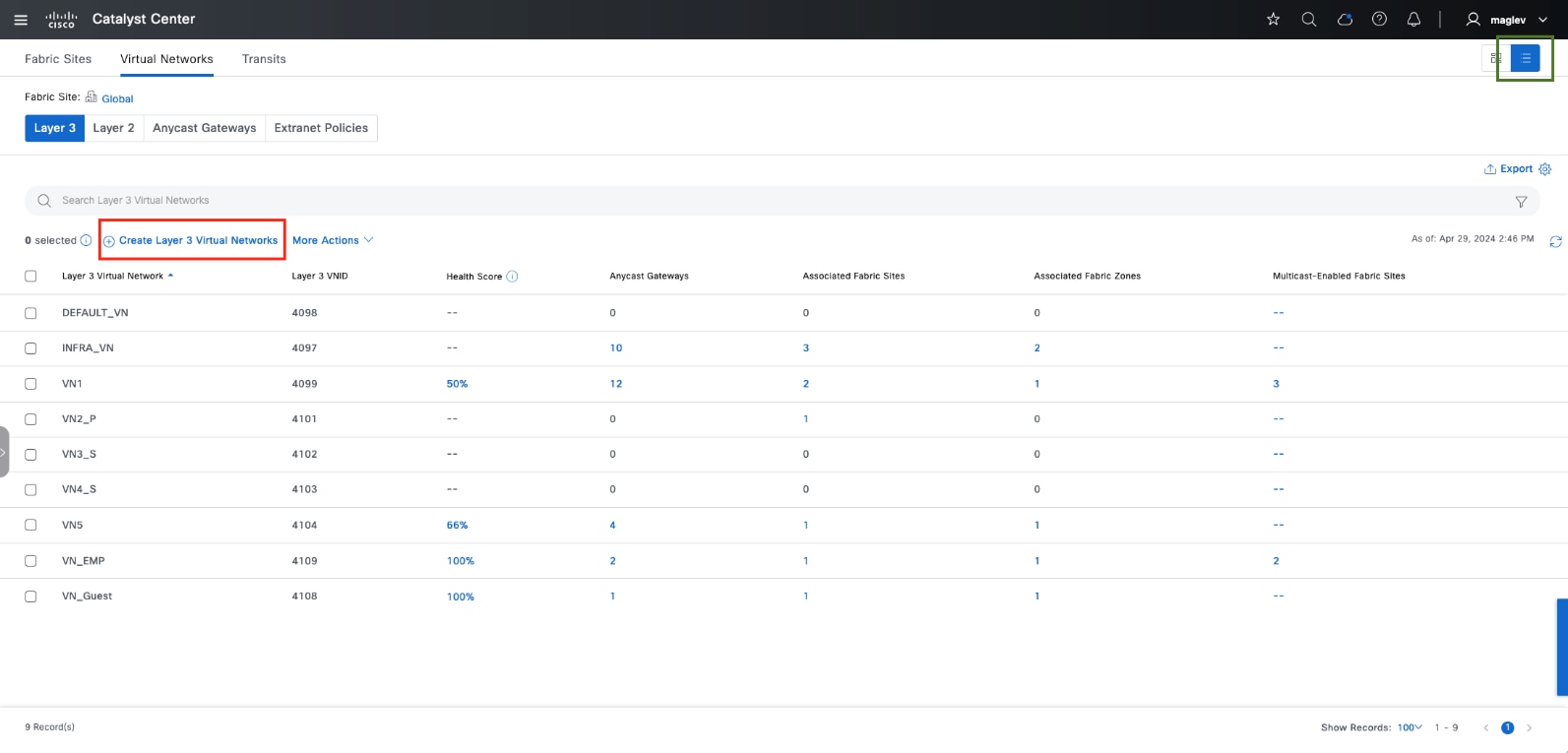Viewport: 1568px width, 753px height.
Task: Open the global search magnifier icon
Action: [x=1308, y=20]
